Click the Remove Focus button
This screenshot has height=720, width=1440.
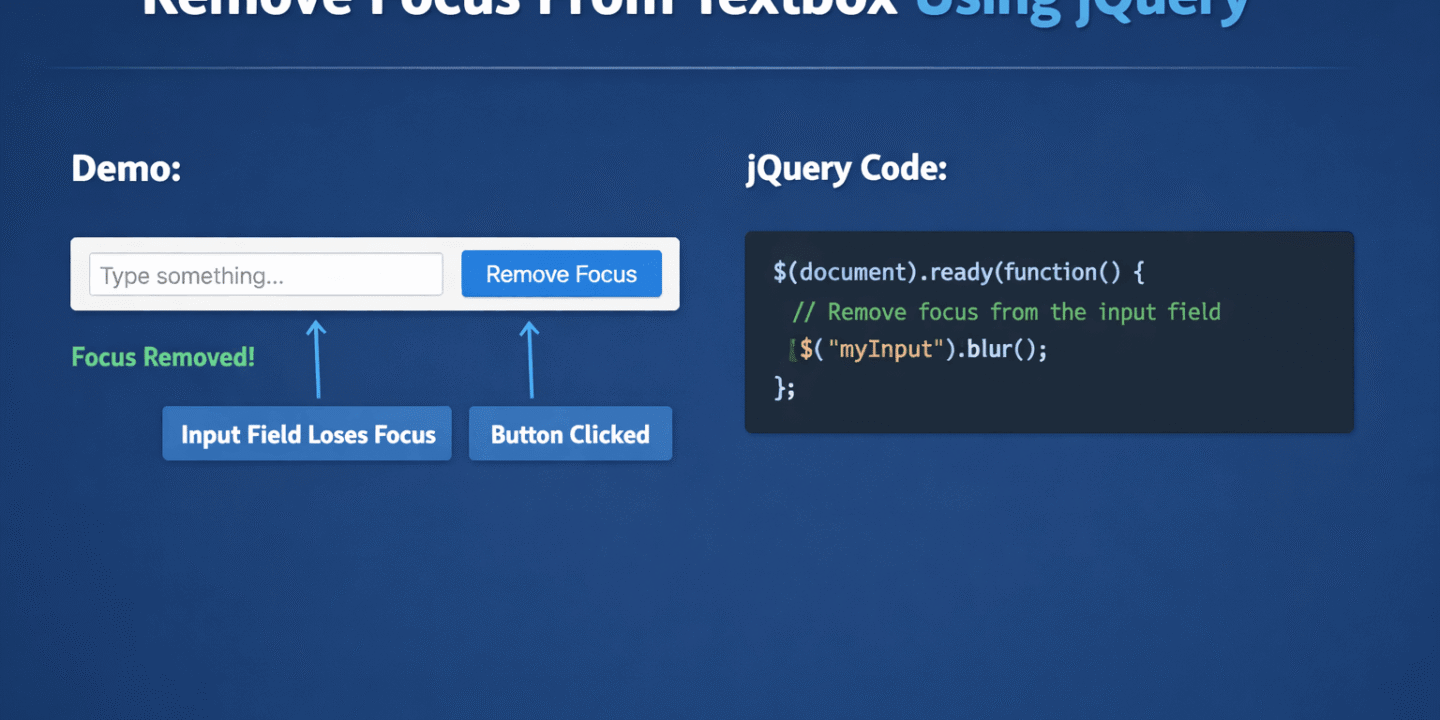(561, 273)
